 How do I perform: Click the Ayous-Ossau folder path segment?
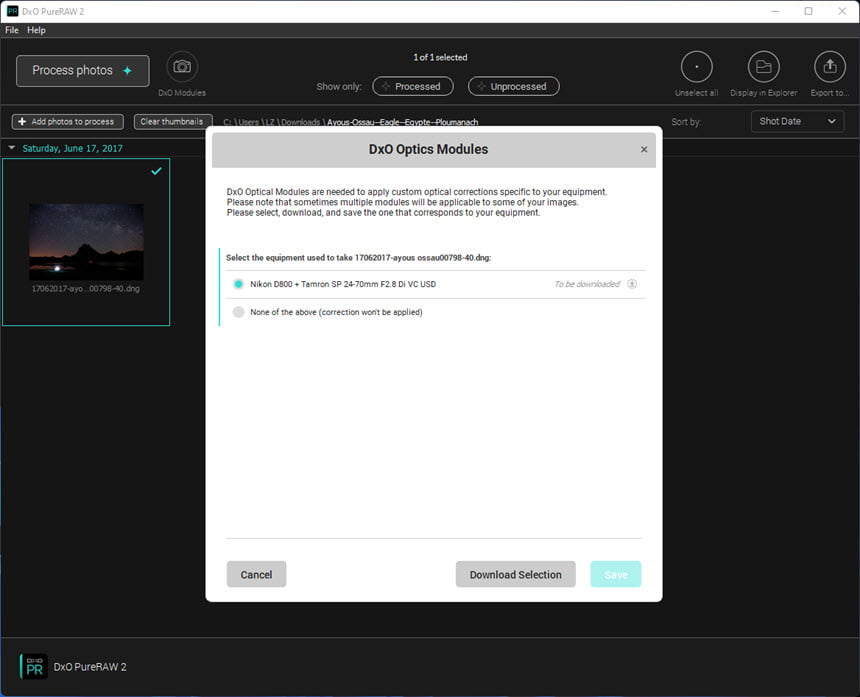coord(403,122)
